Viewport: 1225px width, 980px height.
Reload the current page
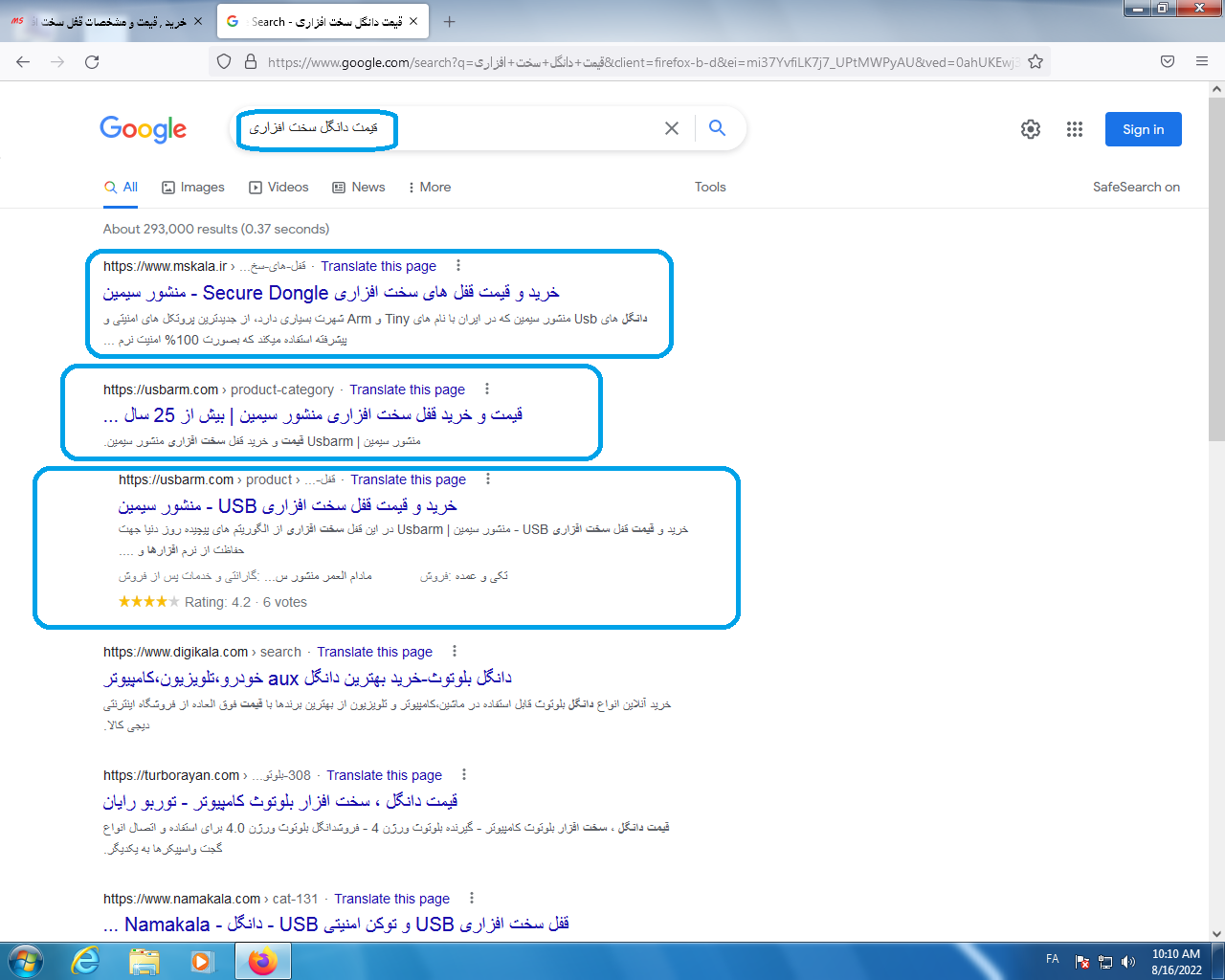tap(92, 61)
